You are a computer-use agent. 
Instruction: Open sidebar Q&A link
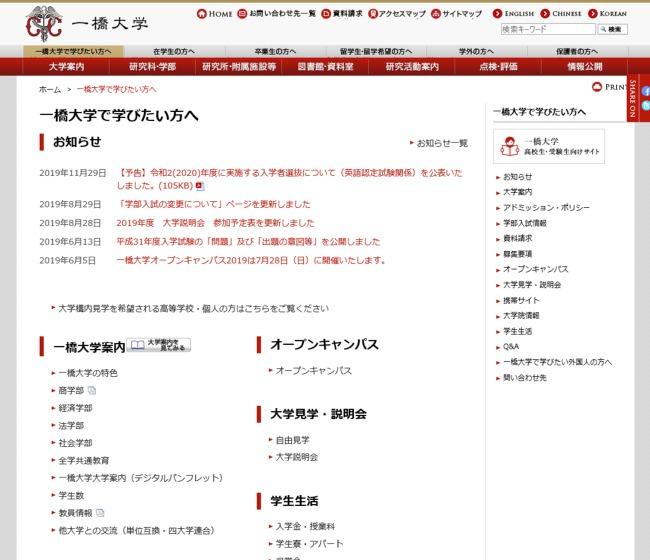point(511,347)
